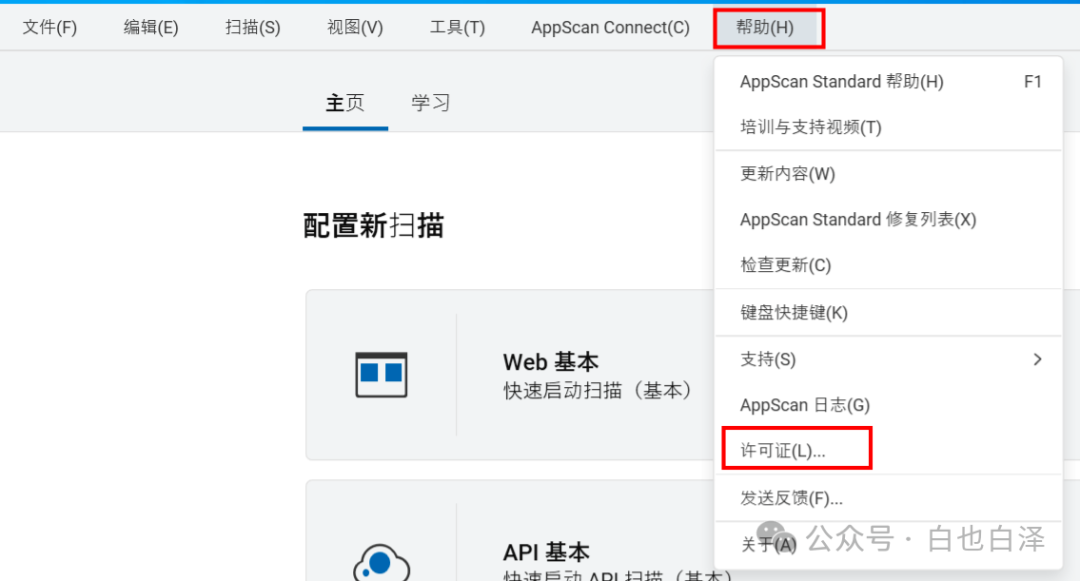Open the 帮助(H) menu
This screenshot has height=581, width=1080.
[x=768, y=27]
